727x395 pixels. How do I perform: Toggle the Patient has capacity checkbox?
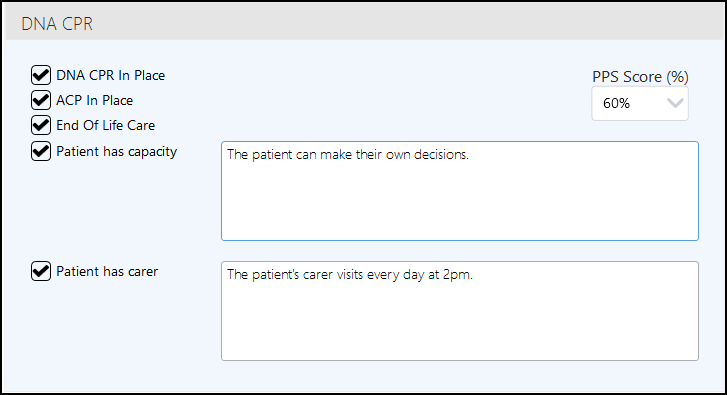41,151
